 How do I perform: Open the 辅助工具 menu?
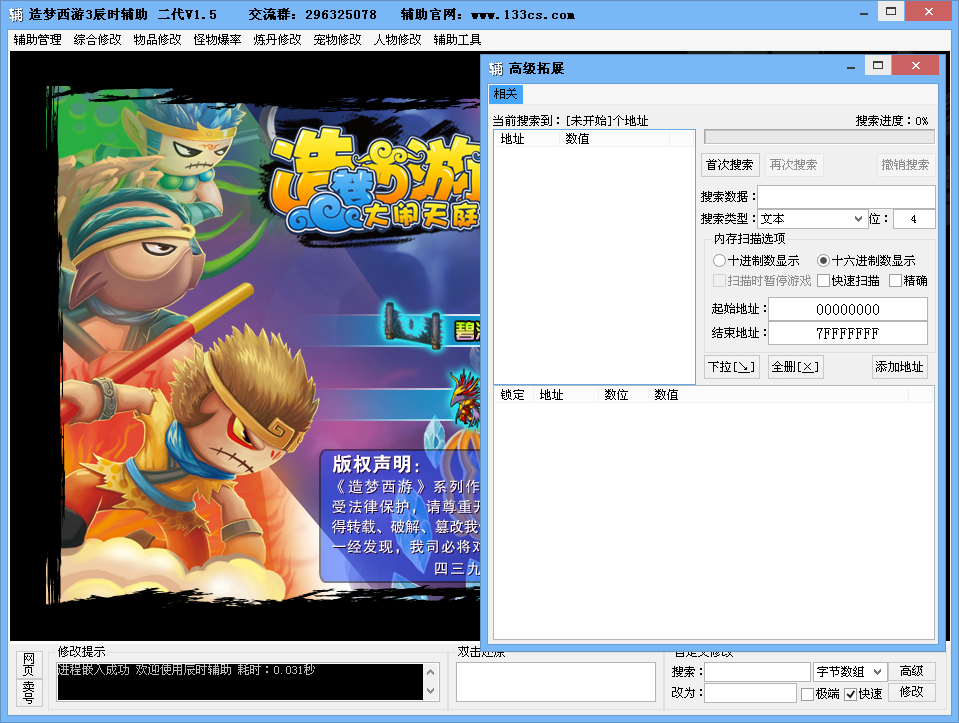pos(457,40)
